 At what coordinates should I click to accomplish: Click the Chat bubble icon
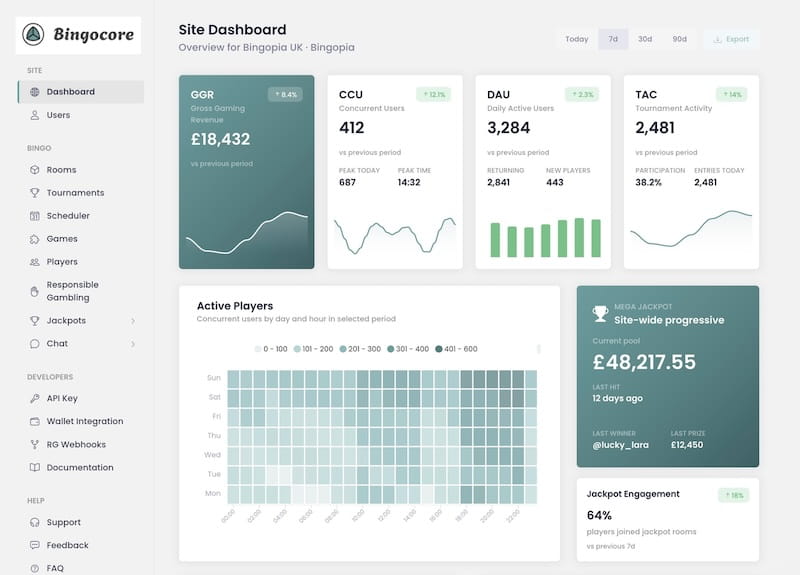35,344
